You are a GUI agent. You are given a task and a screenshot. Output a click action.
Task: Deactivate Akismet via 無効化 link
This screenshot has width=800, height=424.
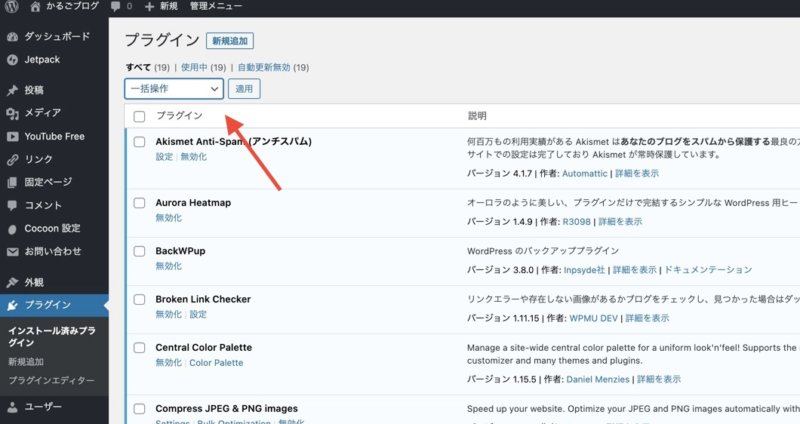pyautogui.click(x=193, y=157)
